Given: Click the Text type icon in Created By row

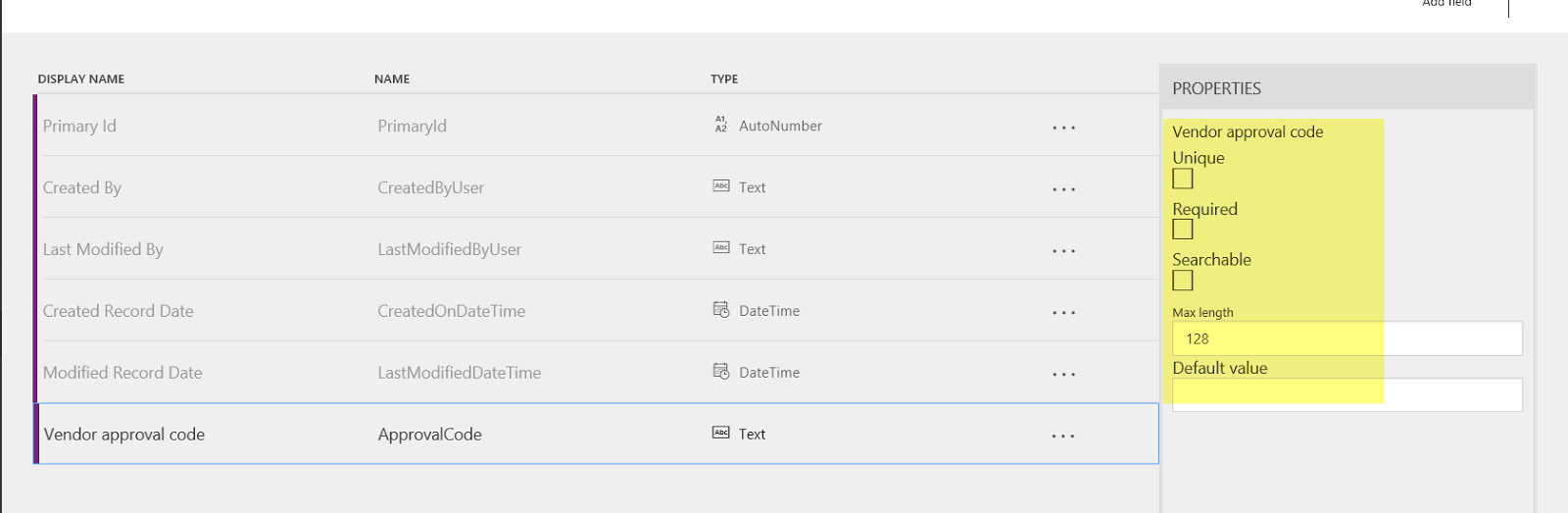Looking at the screenshot, I should pyautogui.click(x=721, y=186).
